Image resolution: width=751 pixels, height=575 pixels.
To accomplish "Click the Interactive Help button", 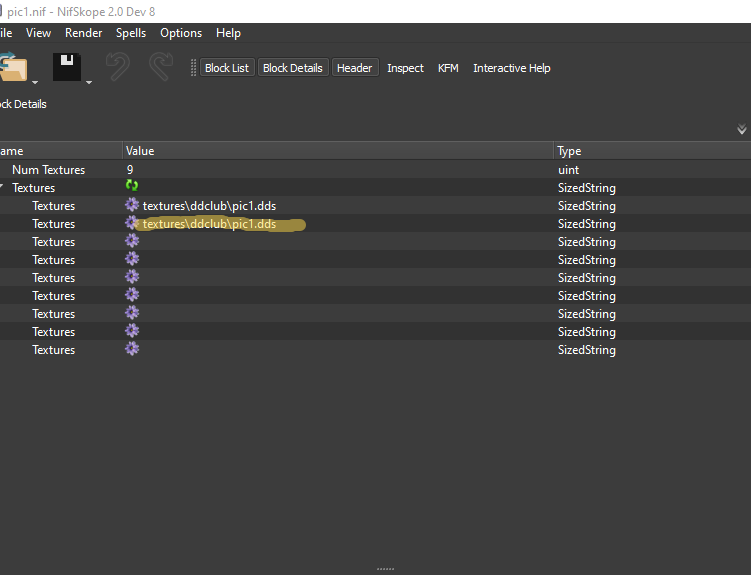I will tap(511, 68).
